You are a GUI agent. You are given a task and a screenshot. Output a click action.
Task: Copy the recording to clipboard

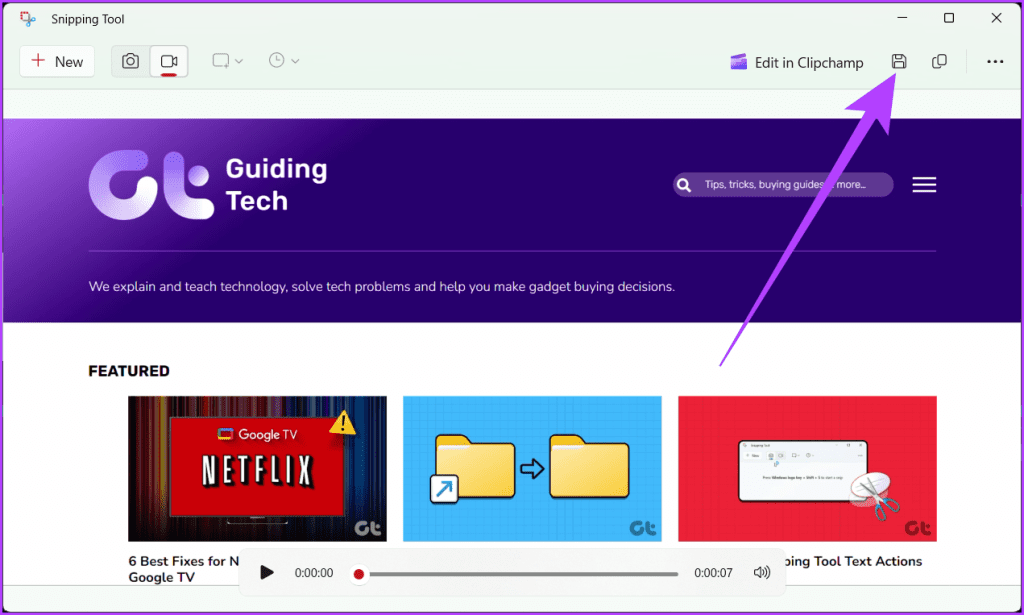coord(939,61)
